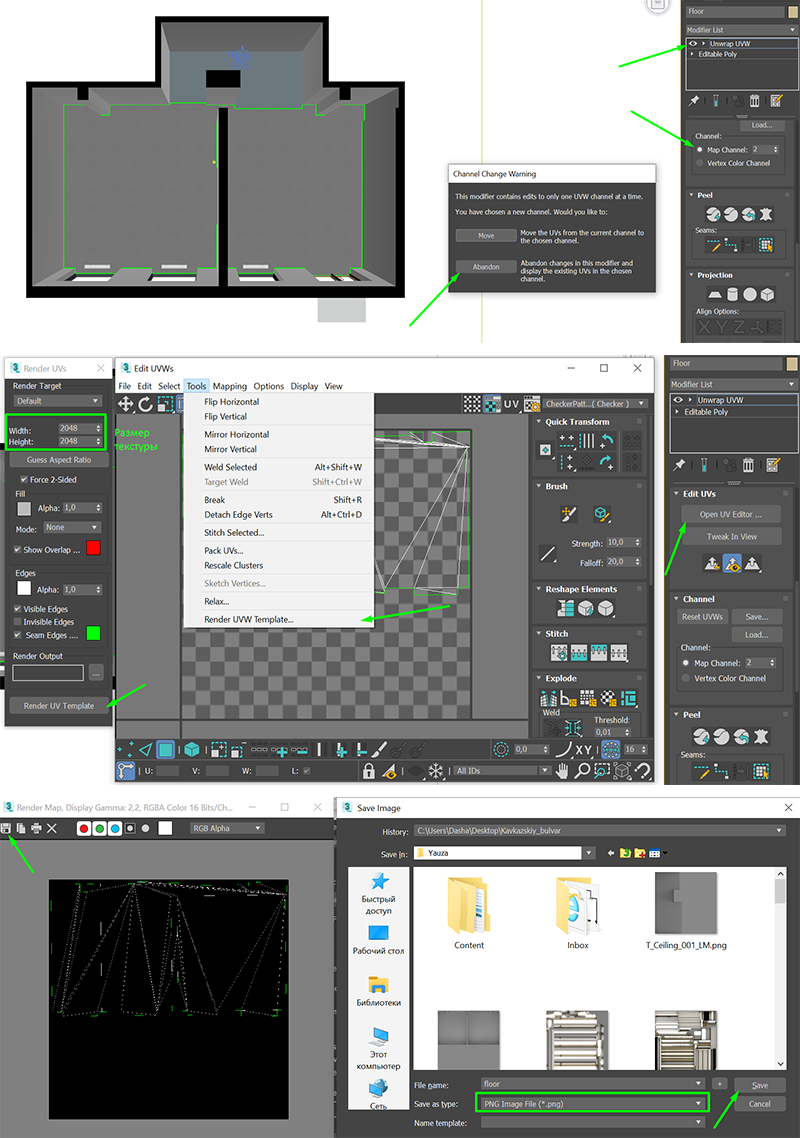The height and width of the screenshot is (1138, 800).
Task: Choose Weld Selected from Tools menu
Action: pyautogui.click(x=231, y=467)
